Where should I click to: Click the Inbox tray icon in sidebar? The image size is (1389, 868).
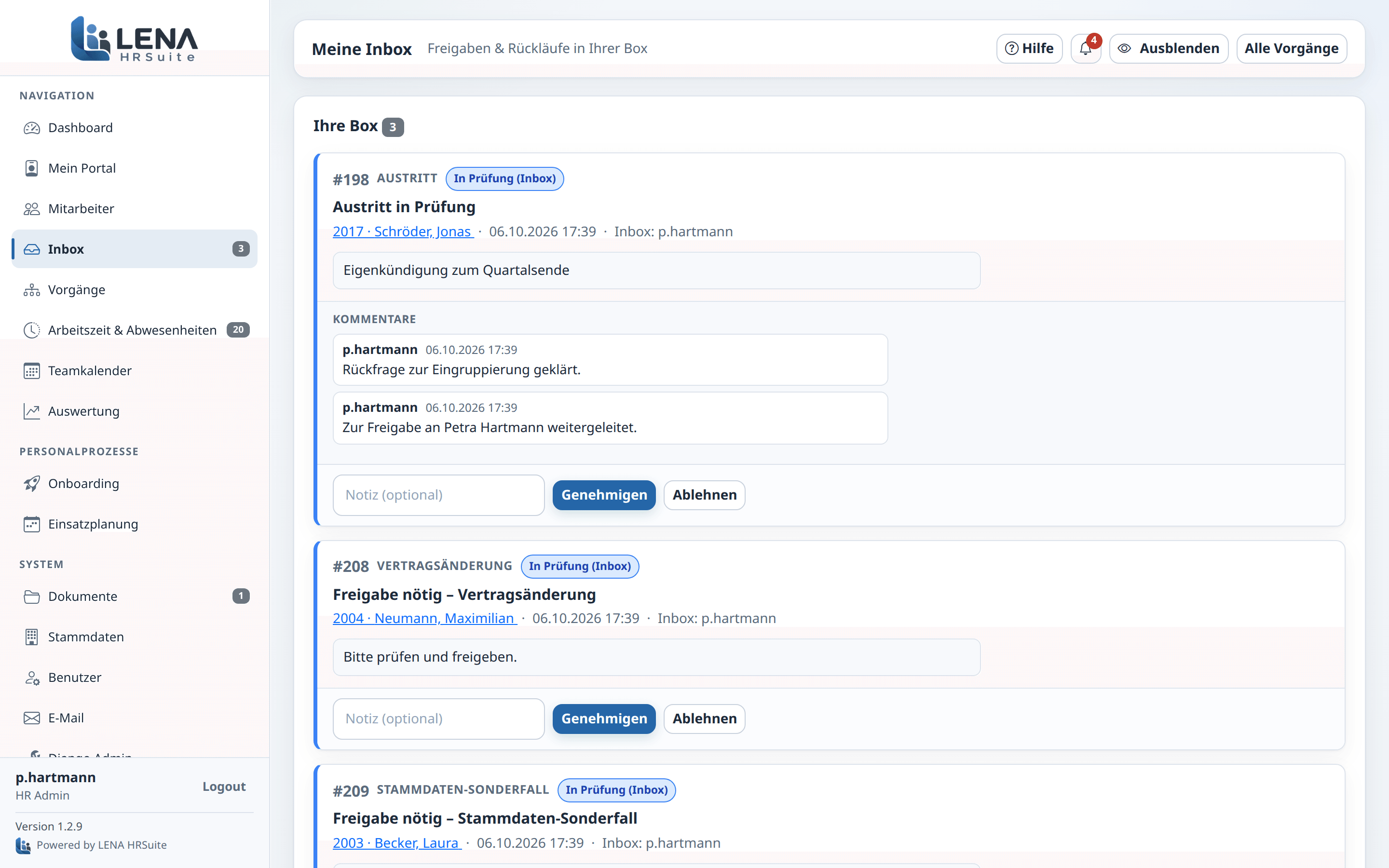click(x=31, y=249)
